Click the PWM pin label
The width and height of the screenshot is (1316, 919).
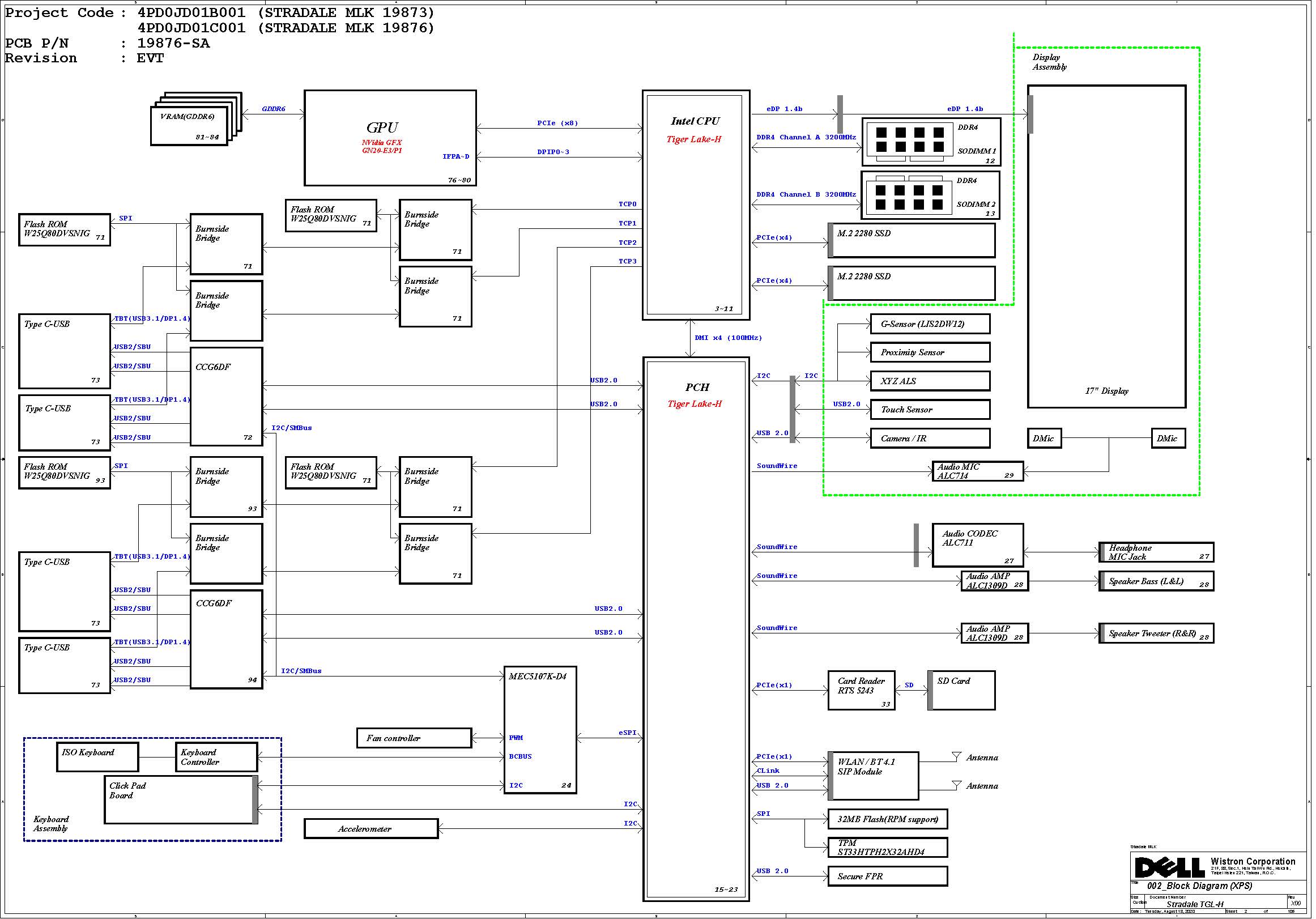pos(517,739)
